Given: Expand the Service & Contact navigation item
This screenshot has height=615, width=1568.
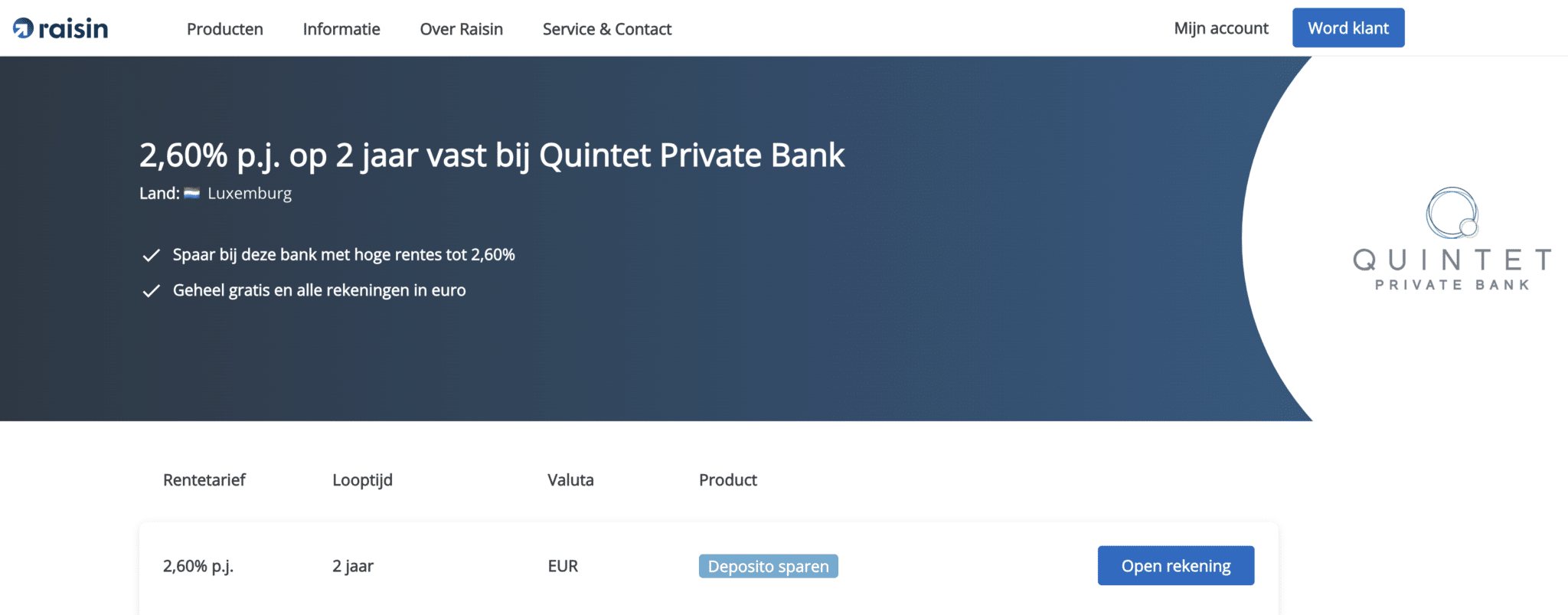Looking at the screenshot, I should click(x=606, y=29).
